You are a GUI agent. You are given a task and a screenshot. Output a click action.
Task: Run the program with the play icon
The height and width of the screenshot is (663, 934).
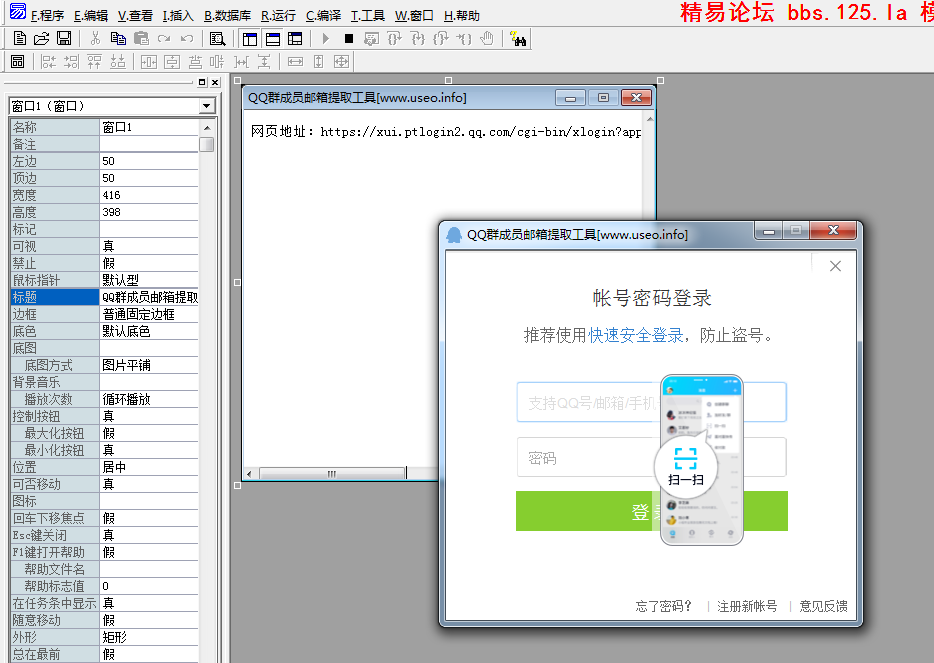[325, 39]
